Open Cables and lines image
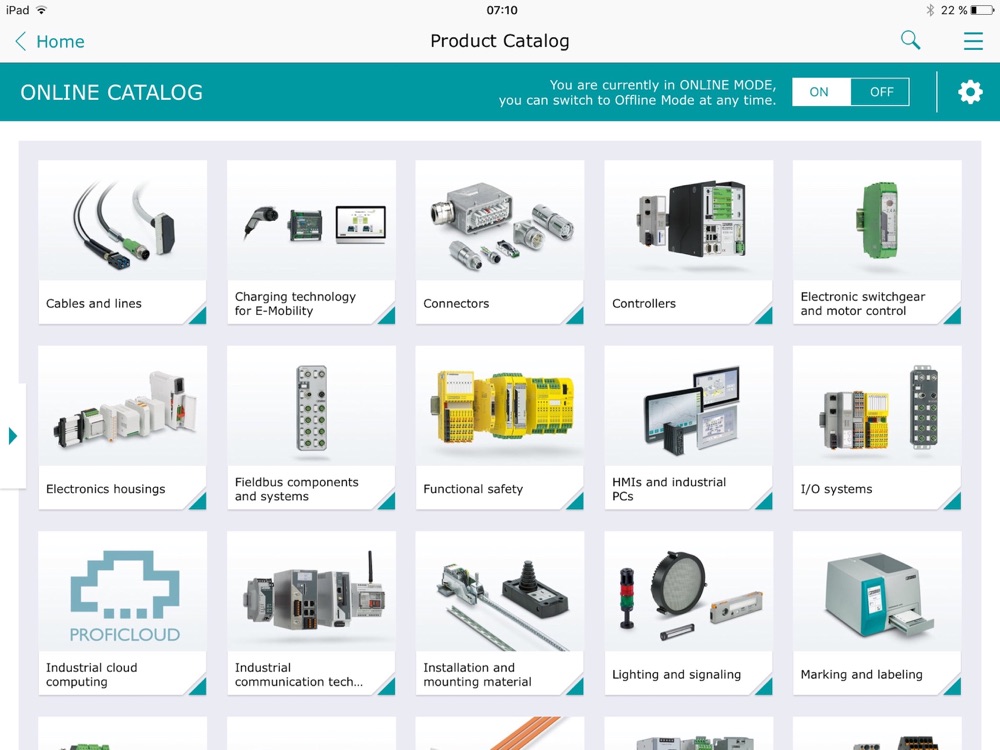This screenshot has width=1000, height=750. (x=122, y=220)
